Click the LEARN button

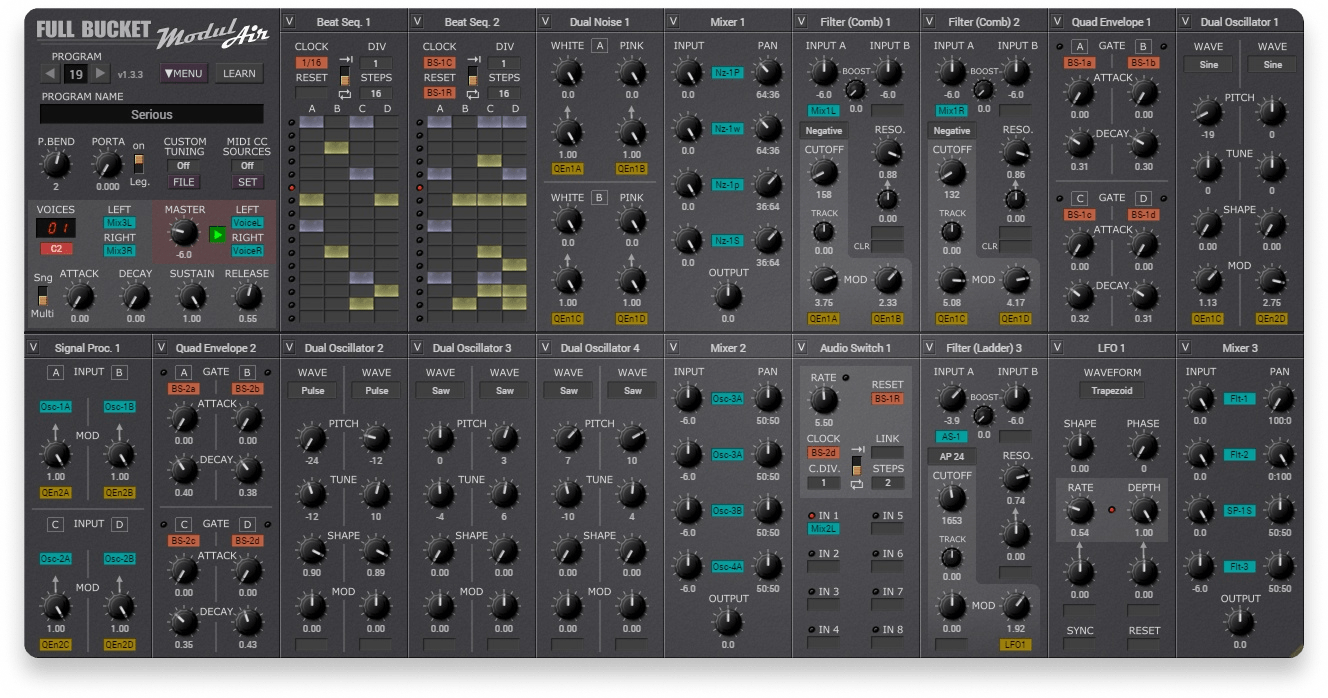coord(238,73)
